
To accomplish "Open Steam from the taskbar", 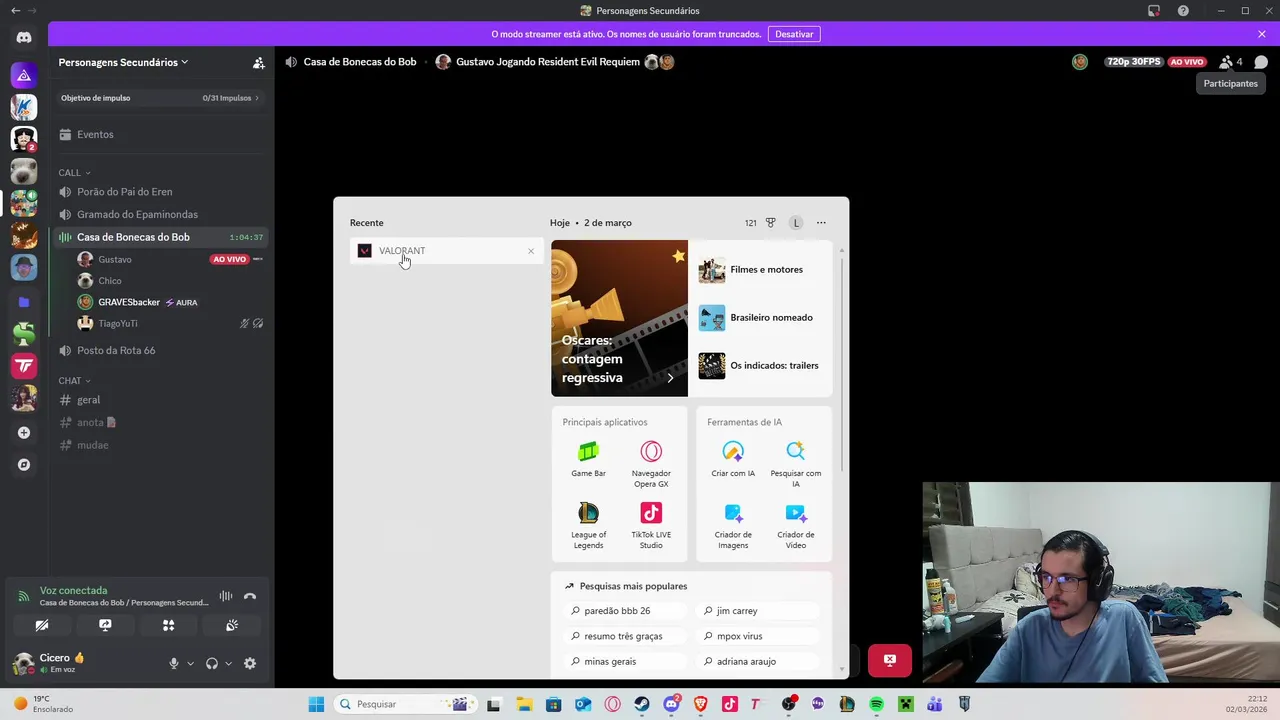I will tap(642, 704).
